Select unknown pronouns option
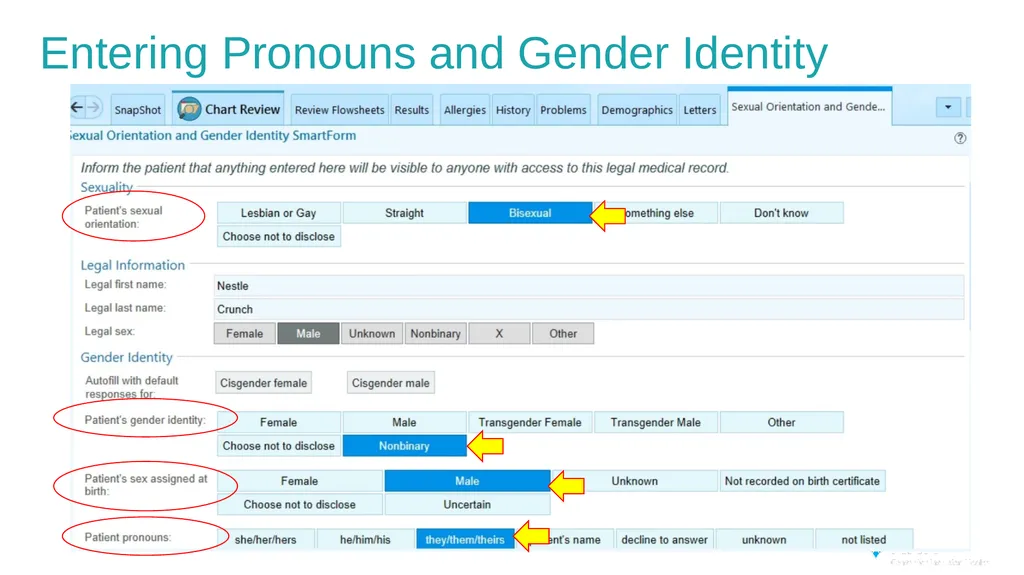 [764, 540]
